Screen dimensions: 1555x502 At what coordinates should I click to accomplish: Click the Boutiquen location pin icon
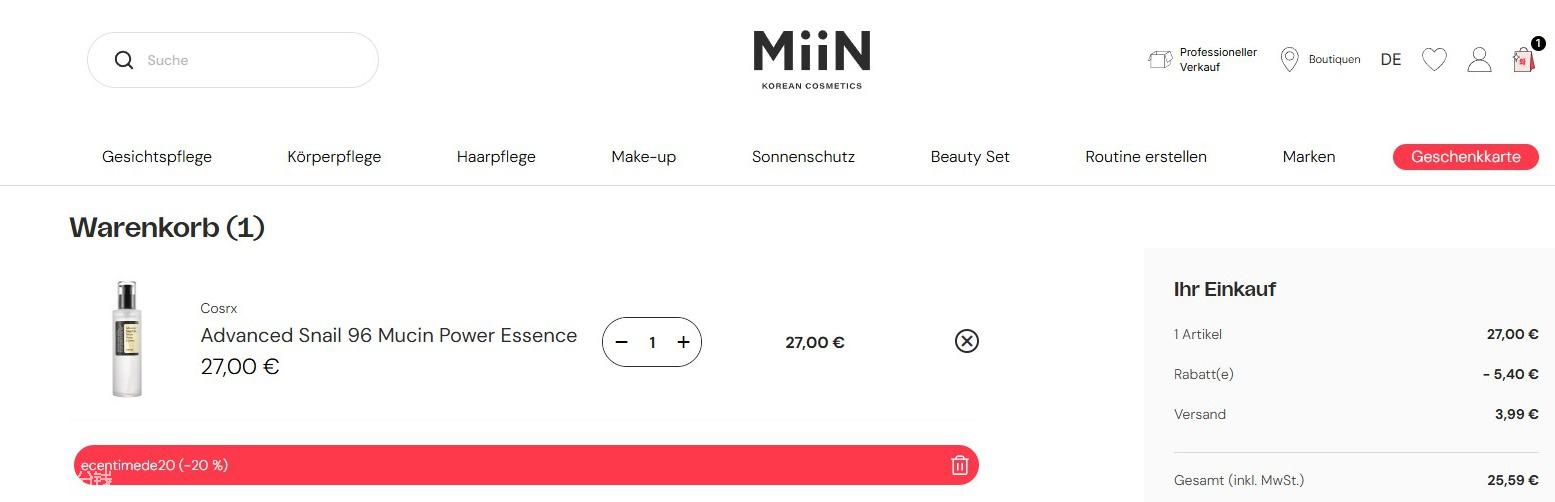click(1289, 60)
